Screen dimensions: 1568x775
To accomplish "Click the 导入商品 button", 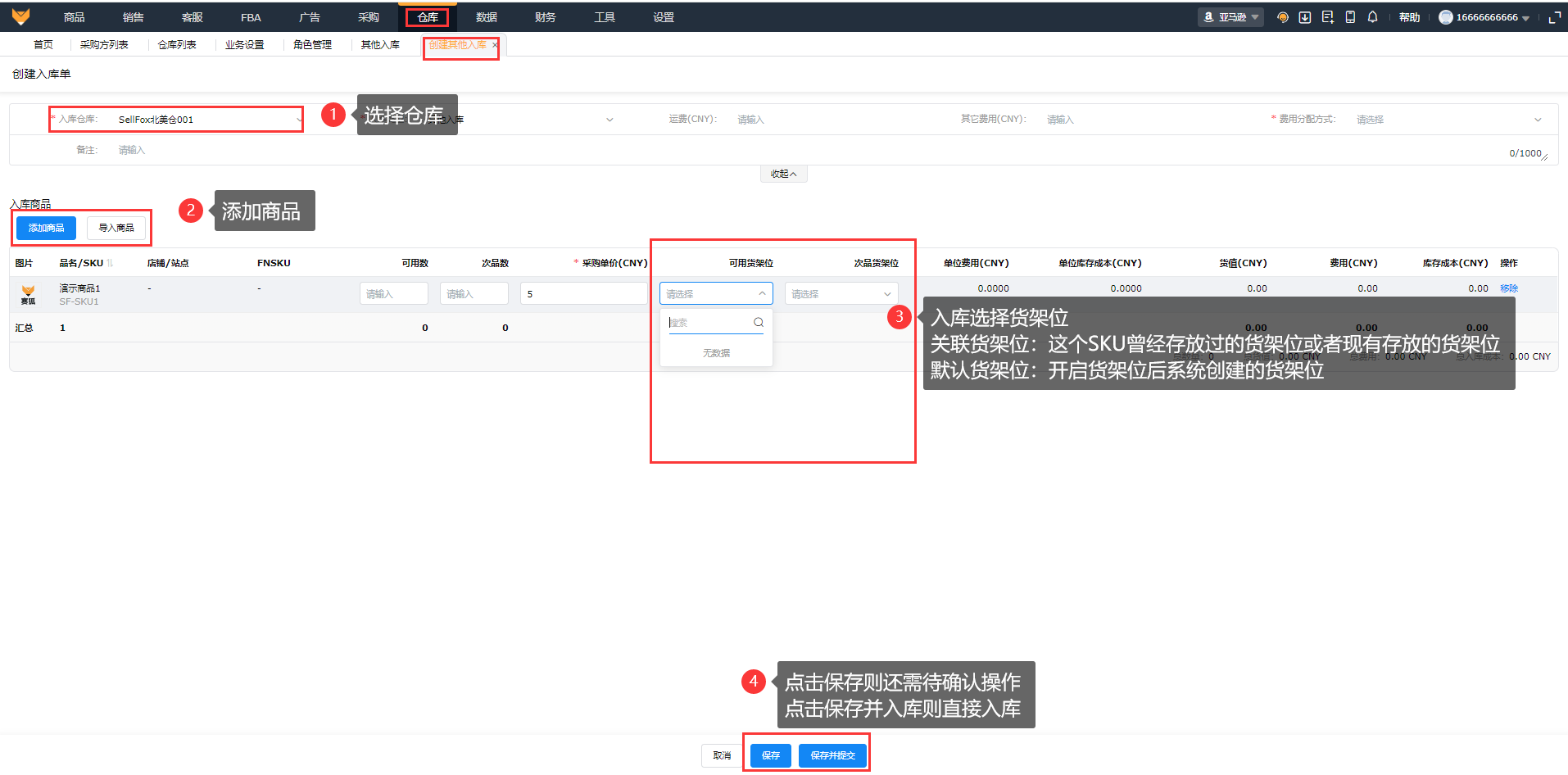I will coord(116,228).
